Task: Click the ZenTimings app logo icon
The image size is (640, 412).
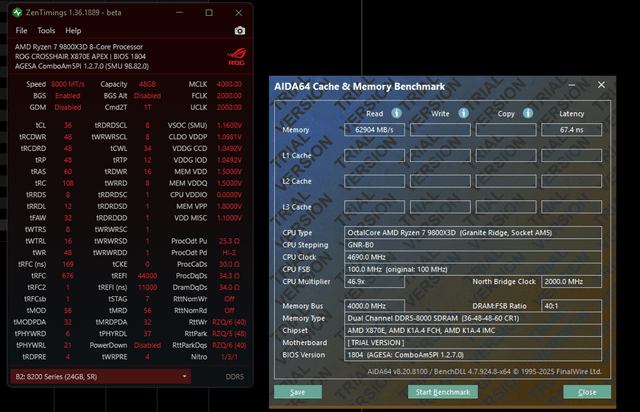Action: 17,13
